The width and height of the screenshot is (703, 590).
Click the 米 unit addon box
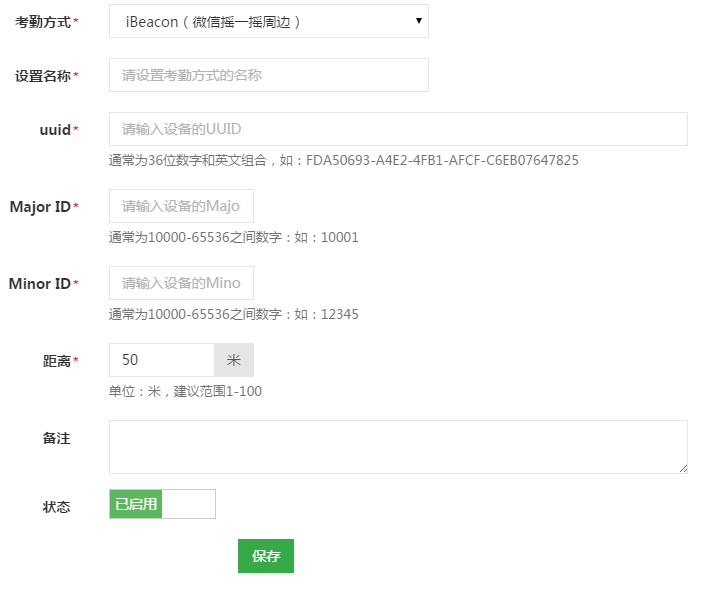(234, 360)
